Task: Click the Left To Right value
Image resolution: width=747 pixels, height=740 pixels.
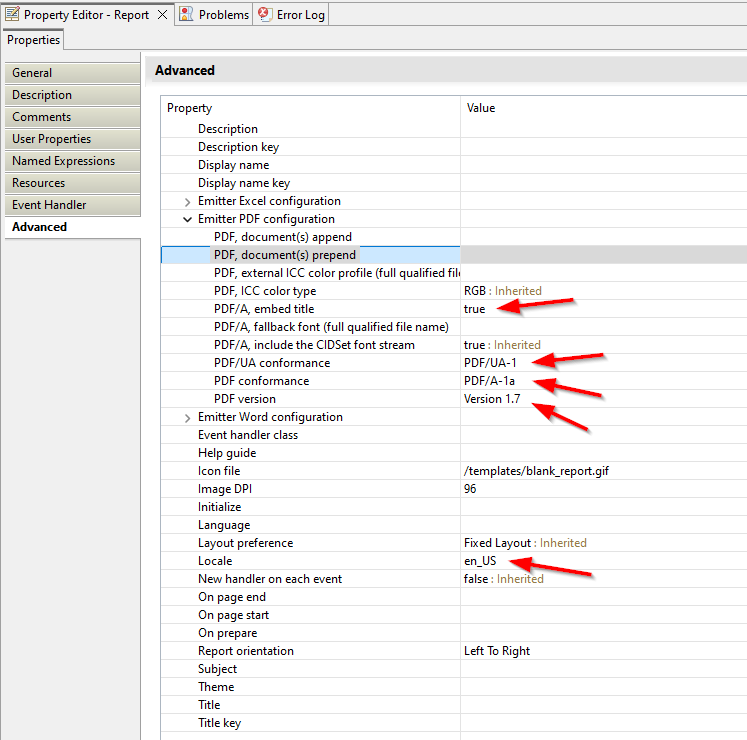Action: pos(497,651)
